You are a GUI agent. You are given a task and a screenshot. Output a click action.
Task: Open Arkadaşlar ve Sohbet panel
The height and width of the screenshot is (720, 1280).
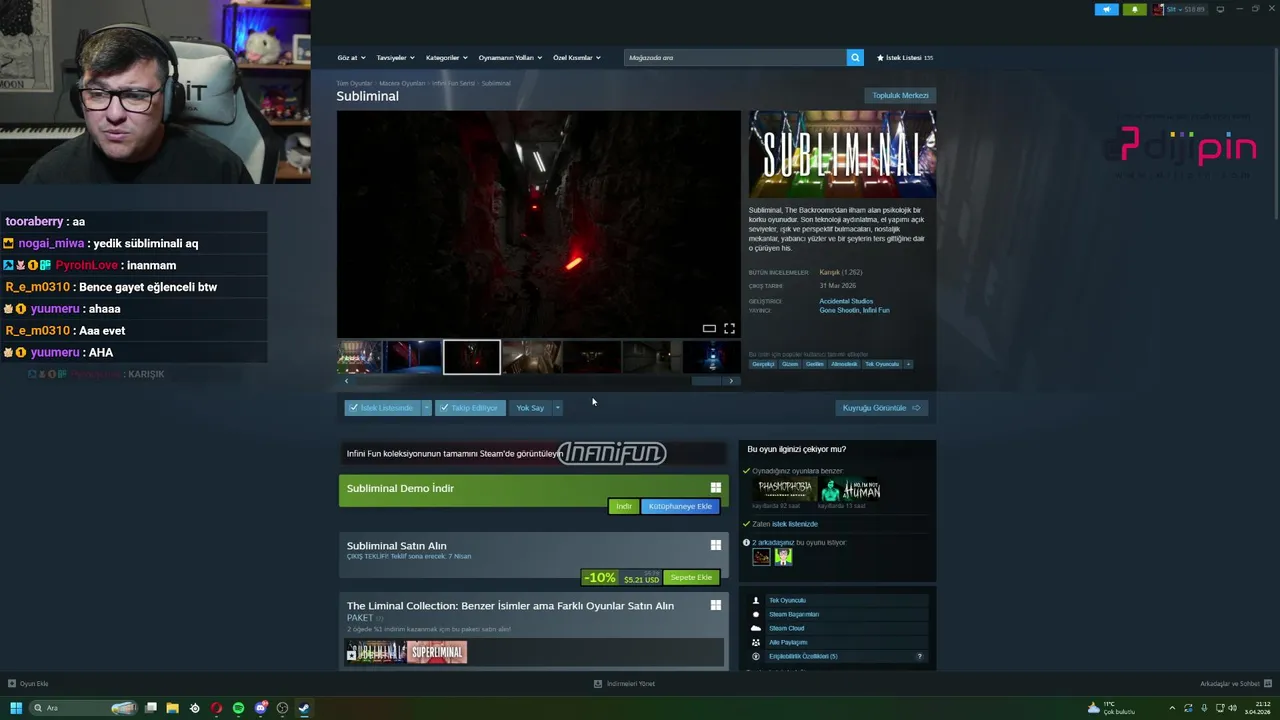[1235, 684]
